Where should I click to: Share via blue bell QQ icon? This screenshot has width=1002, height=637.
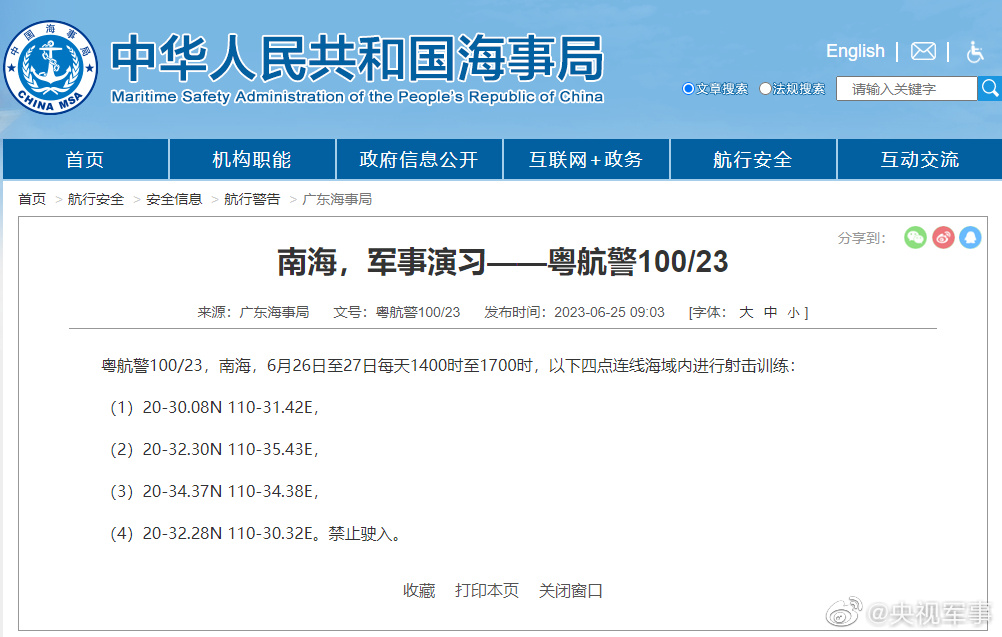coord(970,238)
